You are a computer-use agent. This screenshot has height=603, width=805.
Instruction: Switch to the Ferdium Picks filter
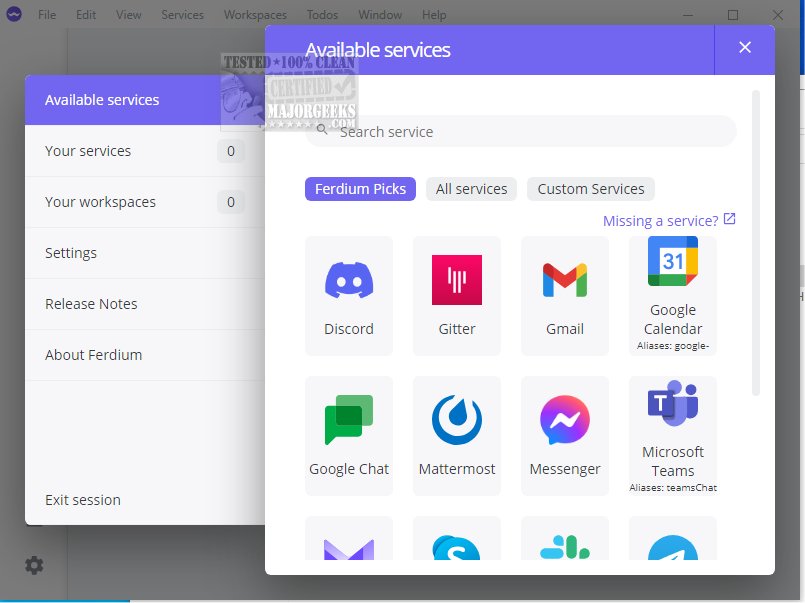pos(360,189)
